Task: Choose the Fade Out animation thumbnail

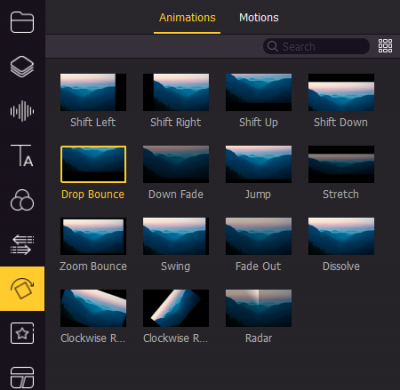Action: (x=258, y=236)
